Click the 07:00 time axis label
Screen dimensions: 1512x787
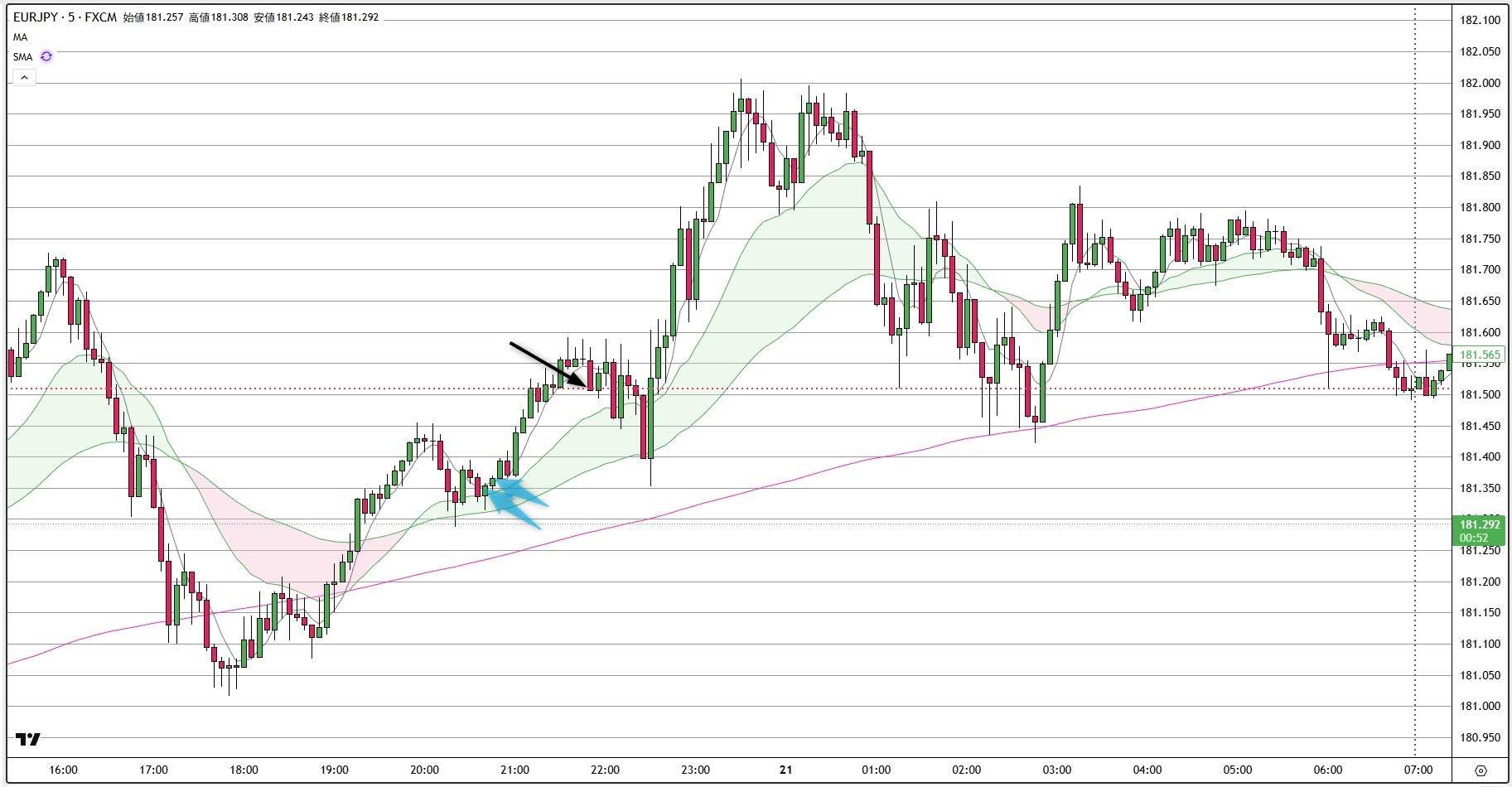pyautogui.click(x=1418, y=770)
